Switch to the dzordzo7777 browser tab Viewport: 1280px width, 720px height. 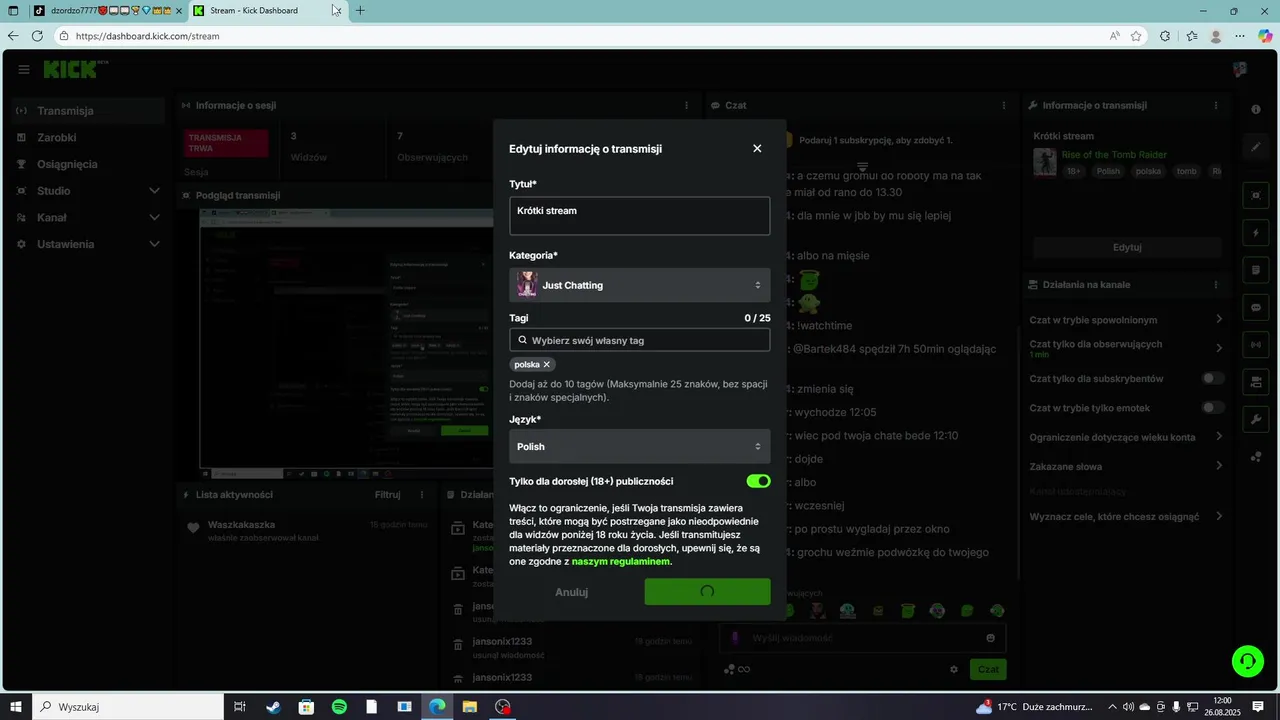[107, 10]
